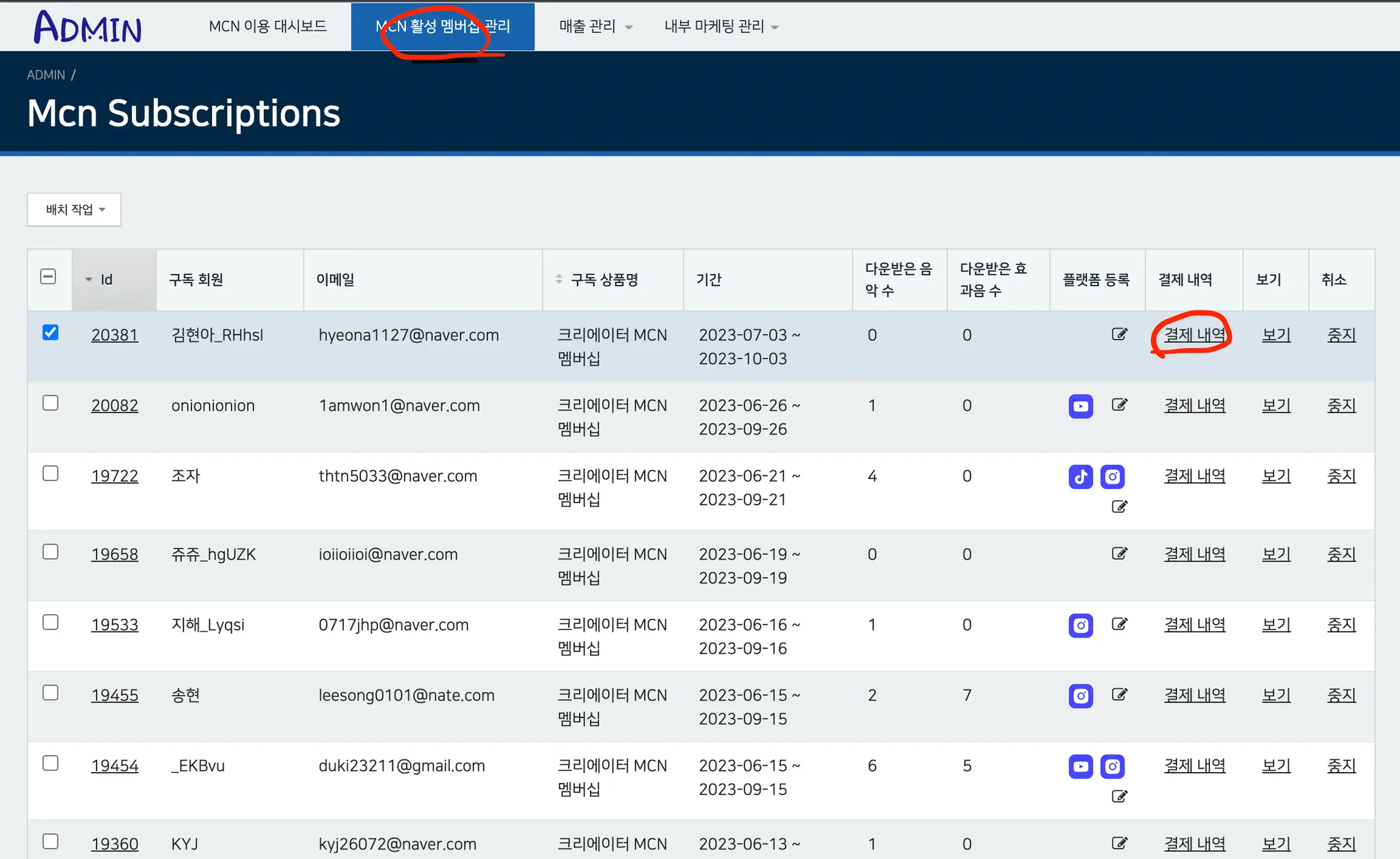This screenshot has height=859, width=1400.
Task: Sort the table by the Id column header
Action: pyautogui.click(x=107, y=279)
